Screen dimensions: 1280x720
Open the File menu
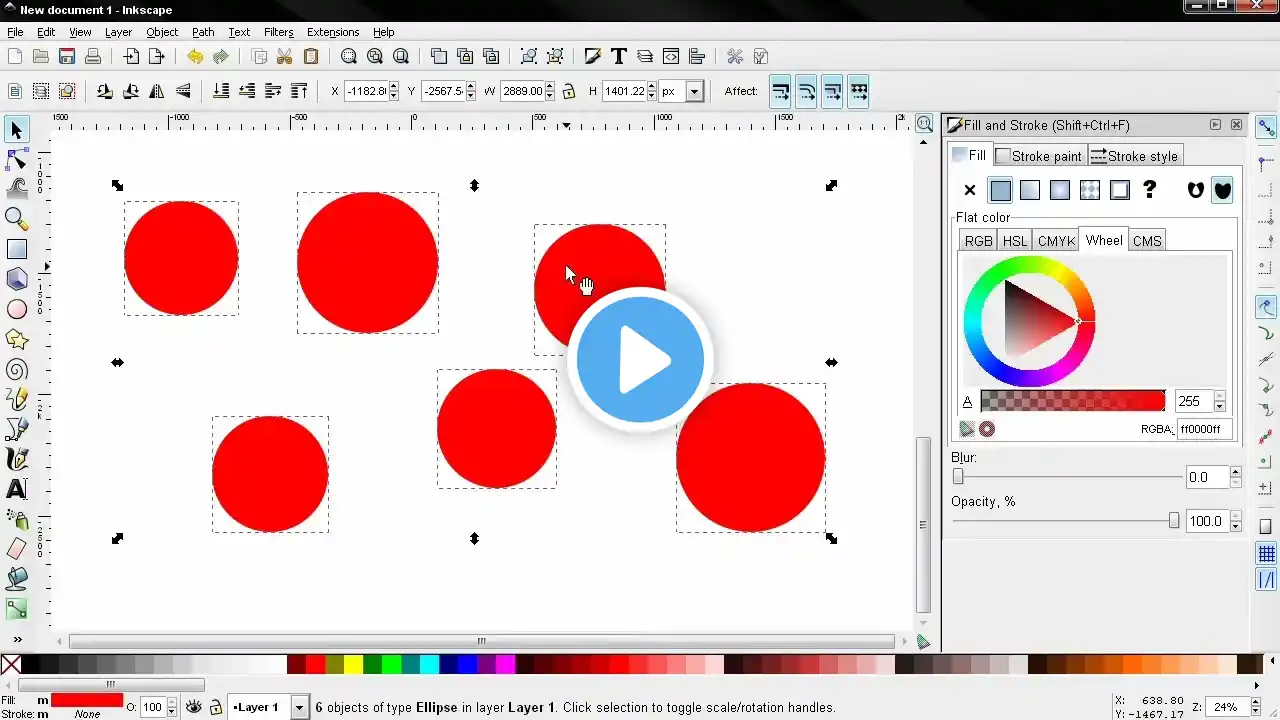pos(15,32)
